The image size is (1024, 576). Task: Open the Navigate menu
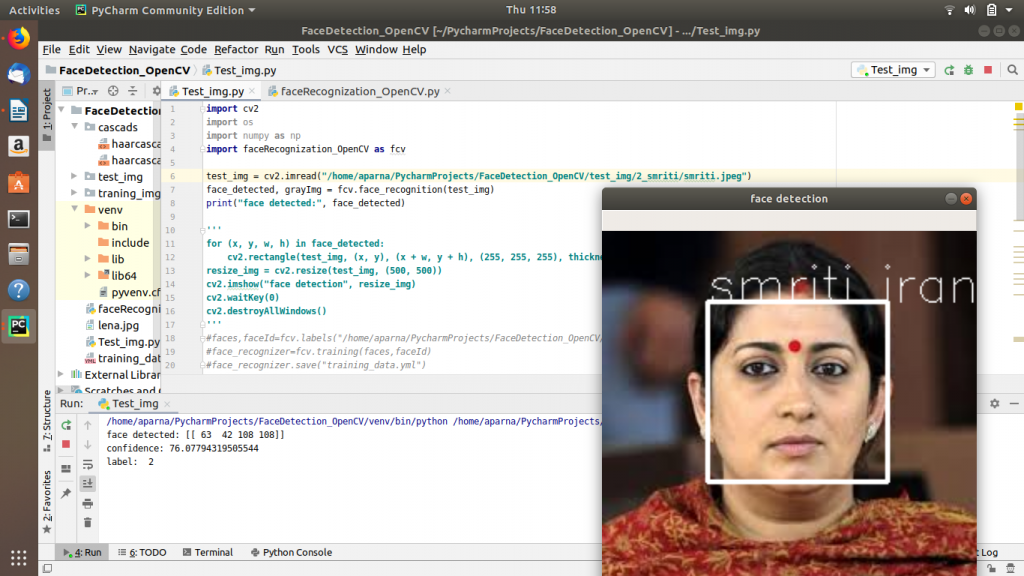pos(152,50)
